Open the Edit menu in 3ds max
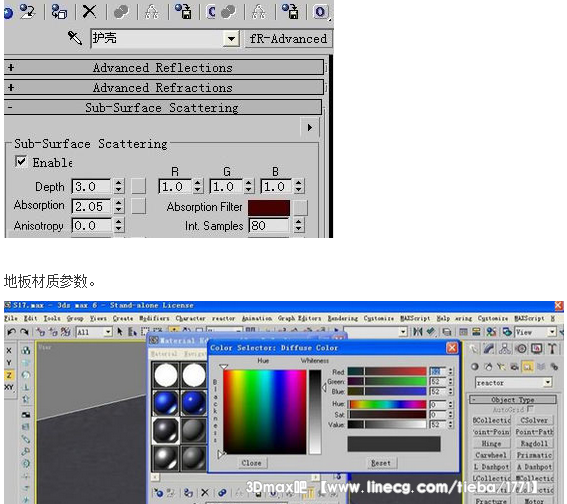 coord(30,319)
